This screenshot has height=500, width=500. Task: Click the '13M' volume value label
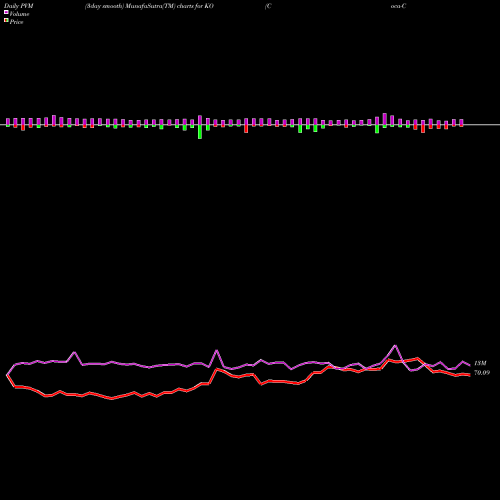pos(480,363)
